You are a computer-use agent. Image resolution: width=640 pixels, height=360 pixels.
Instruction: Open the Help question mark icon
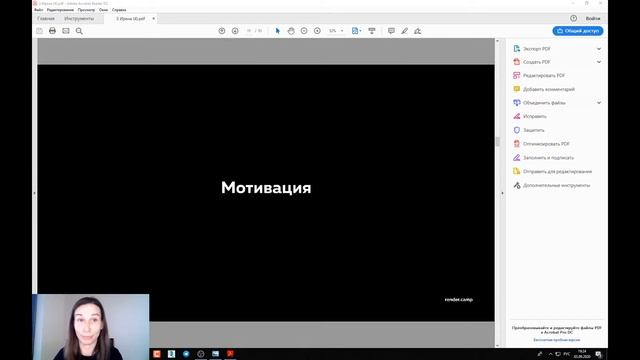tap(573, 18)
